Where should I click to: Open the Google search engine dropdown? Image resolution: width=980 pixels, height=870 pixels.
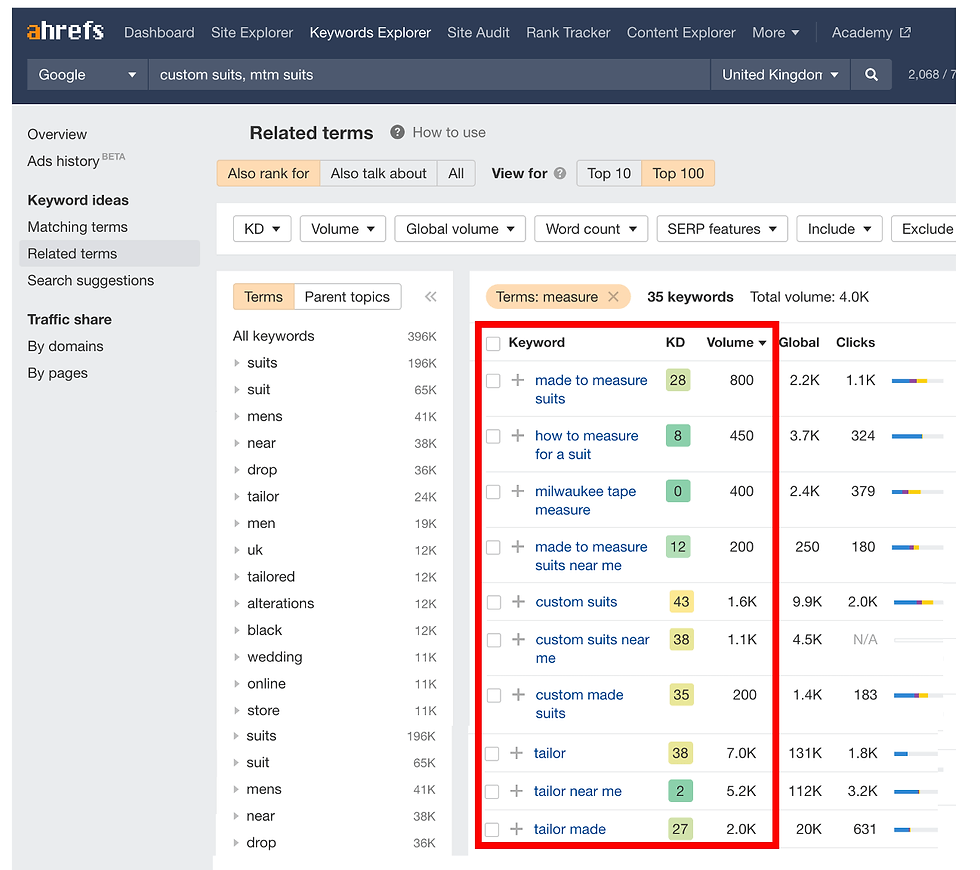(x=87, y=75)
